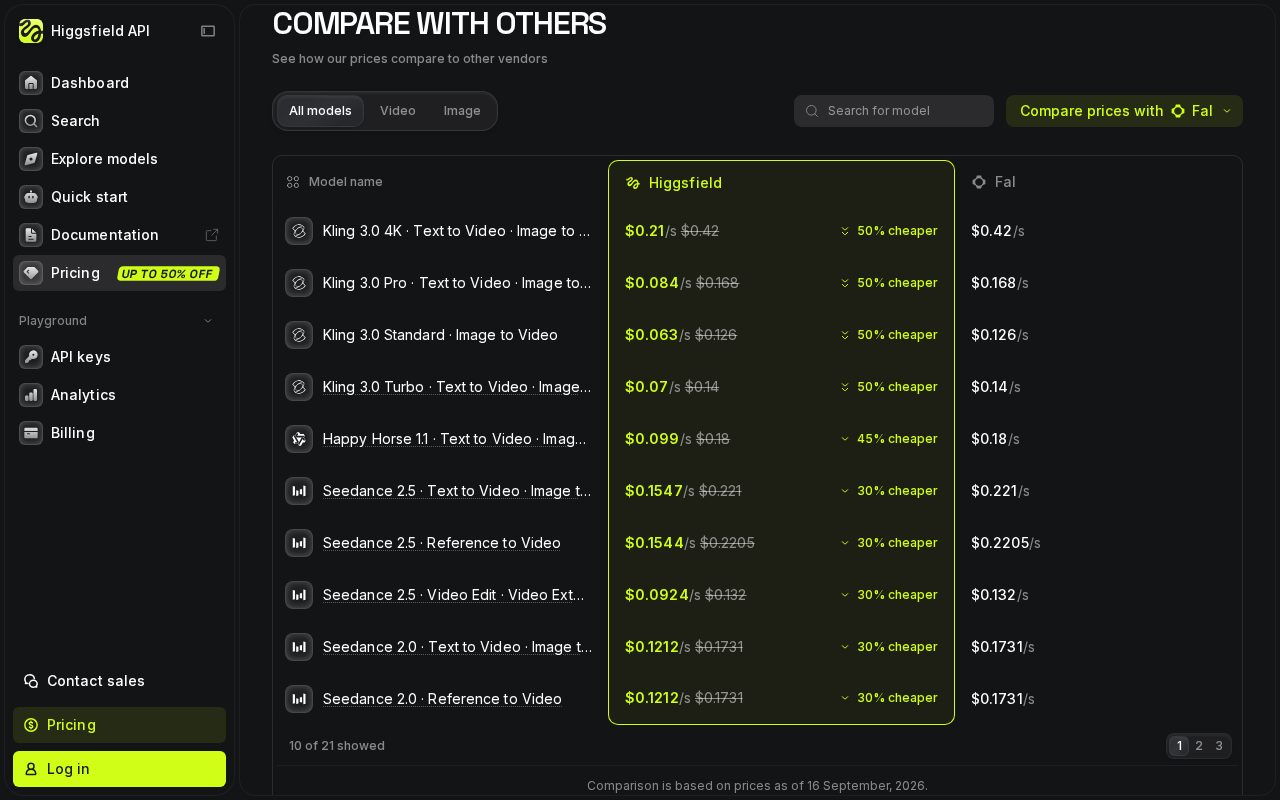
Task: Open the Compare prices with Fal dropdown
Action: pos(1124,111)
